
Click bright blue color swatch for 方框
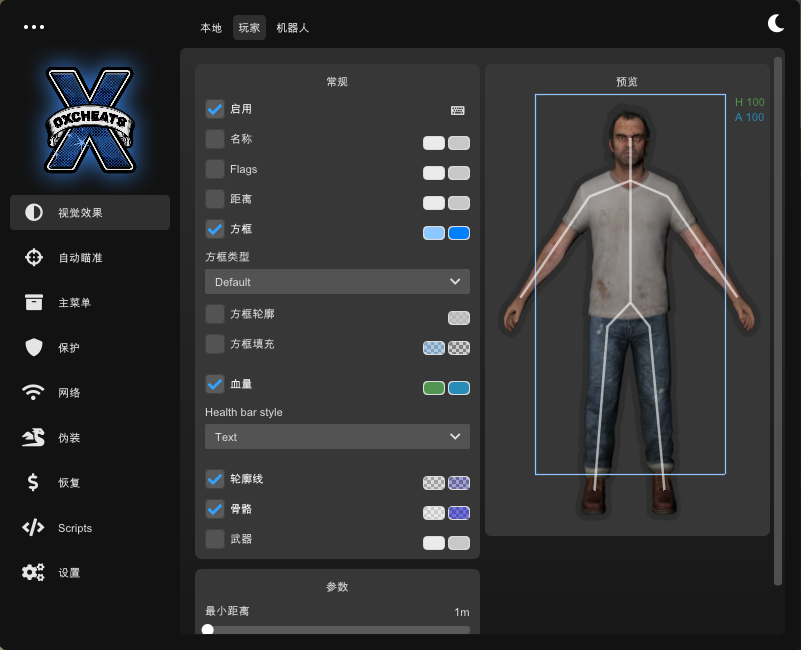(459, 233)
